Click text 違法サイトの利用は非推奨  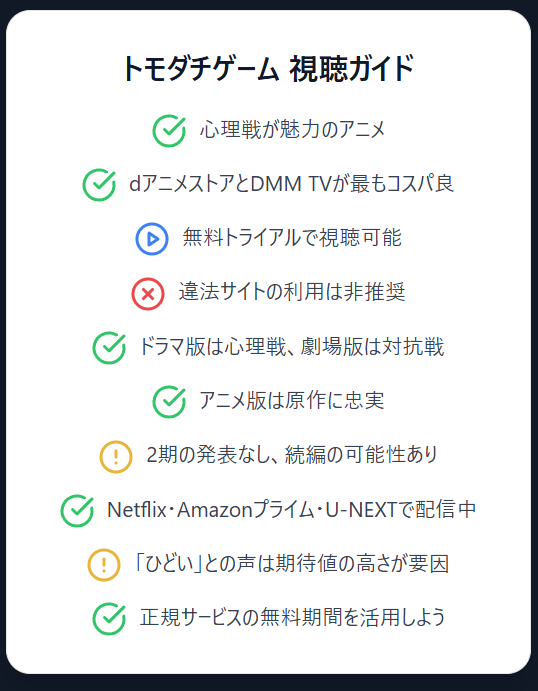(292, 293)
